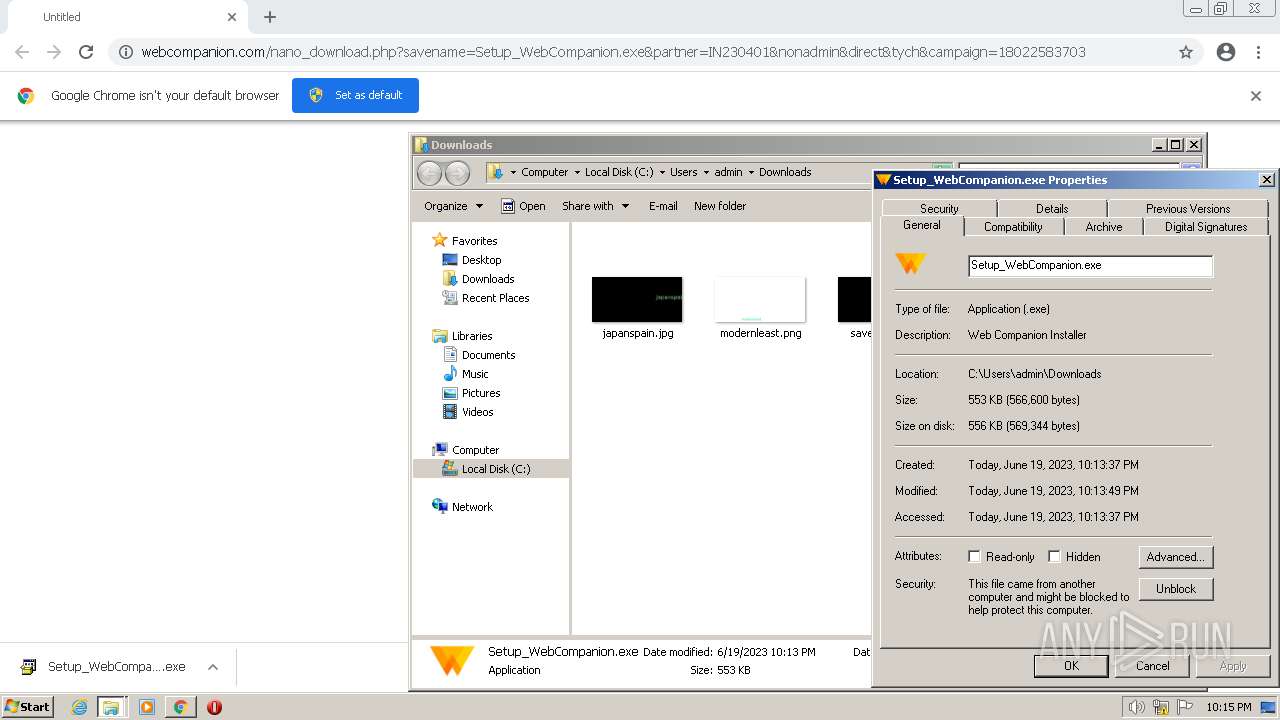Screen dimensions: 1280x720
Task: Open the Windows Start menu
Action: [x=27, y=707]
